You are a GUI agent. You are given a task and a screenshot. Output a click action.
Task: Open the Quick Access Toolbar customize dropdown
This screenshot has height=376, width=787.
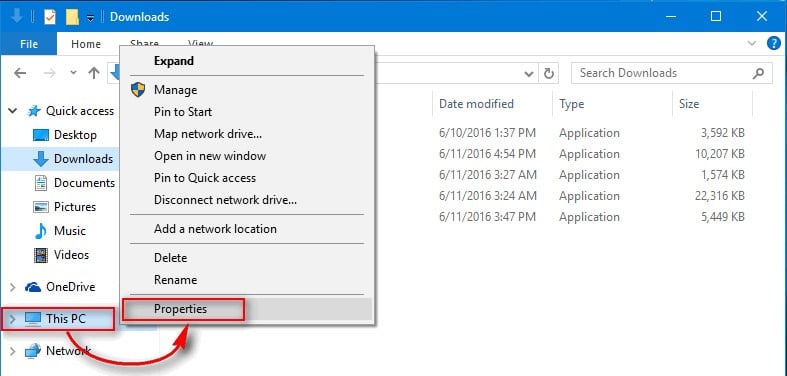(x=90, y=18)
